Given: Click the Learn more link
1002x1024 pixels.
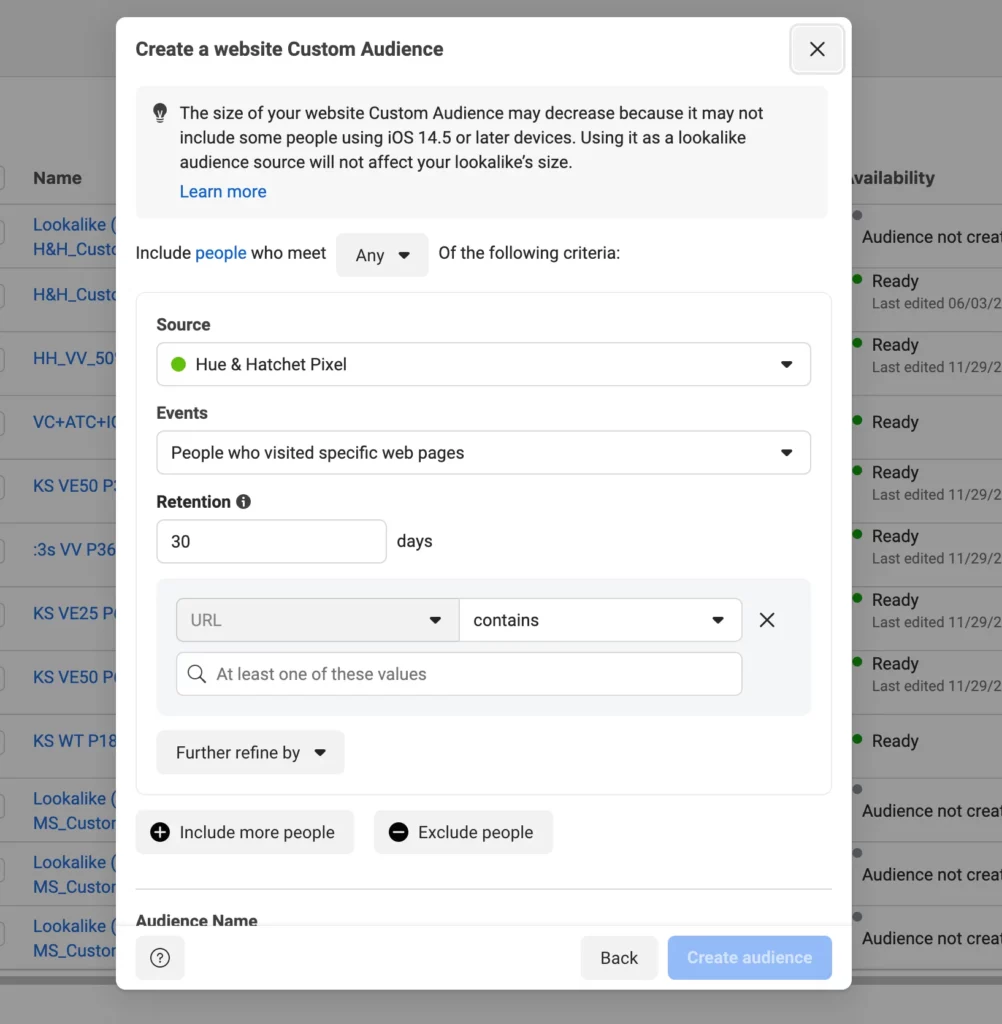Looking at the screenshot, I should [x=223, y=192].
